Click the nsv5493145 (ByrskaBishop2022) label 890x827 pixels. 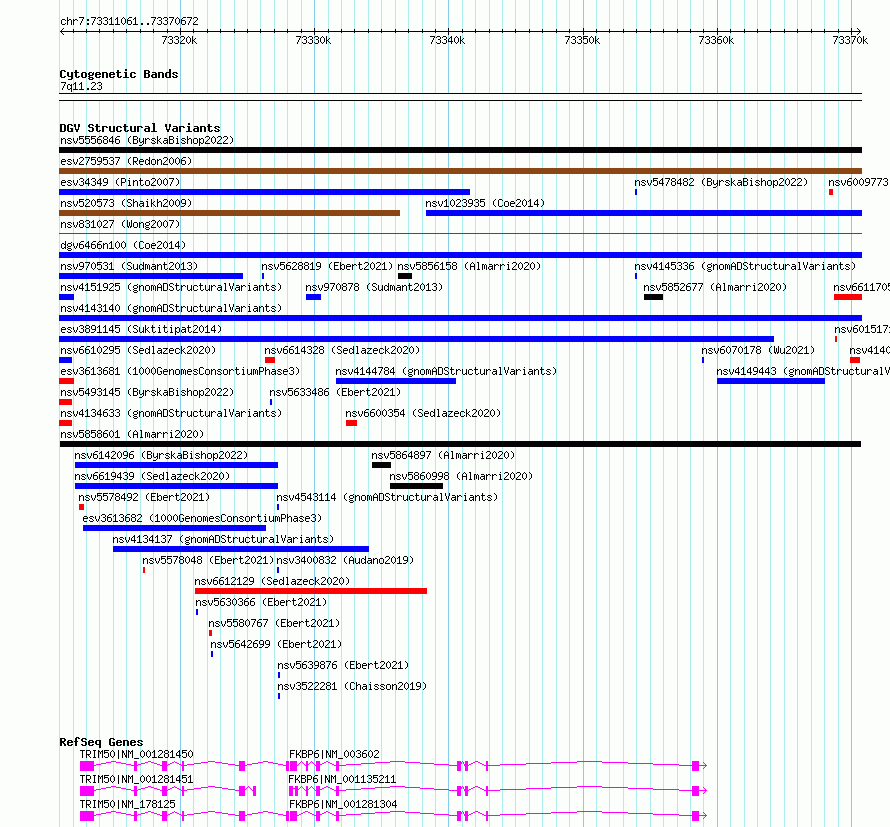pos(147,392)
